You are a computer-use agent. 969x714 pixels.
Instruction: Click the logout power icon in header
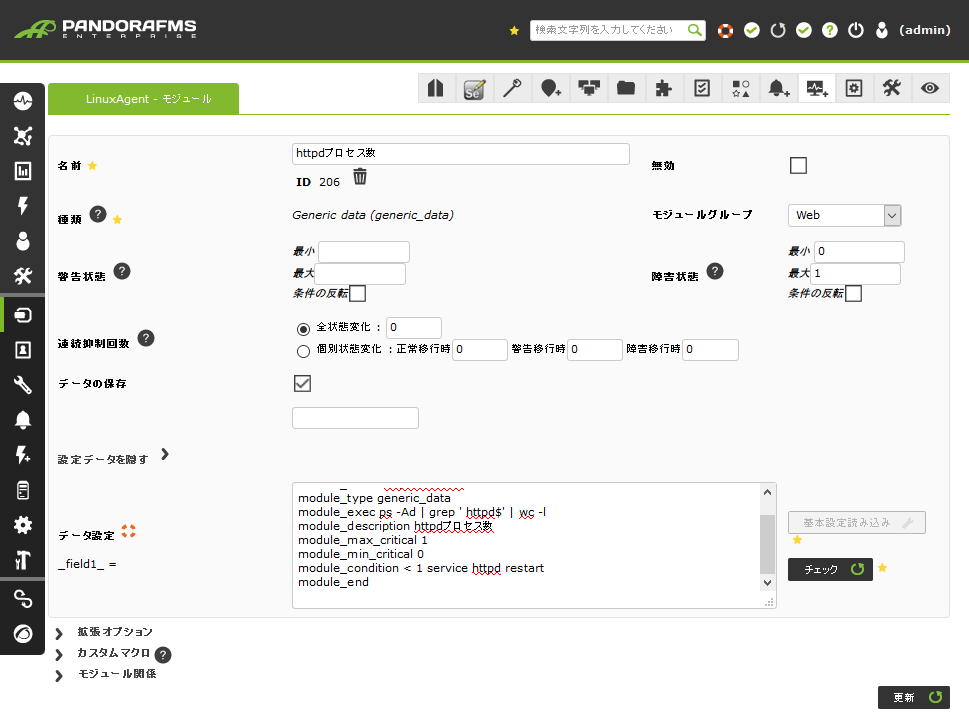click(855, 30)
